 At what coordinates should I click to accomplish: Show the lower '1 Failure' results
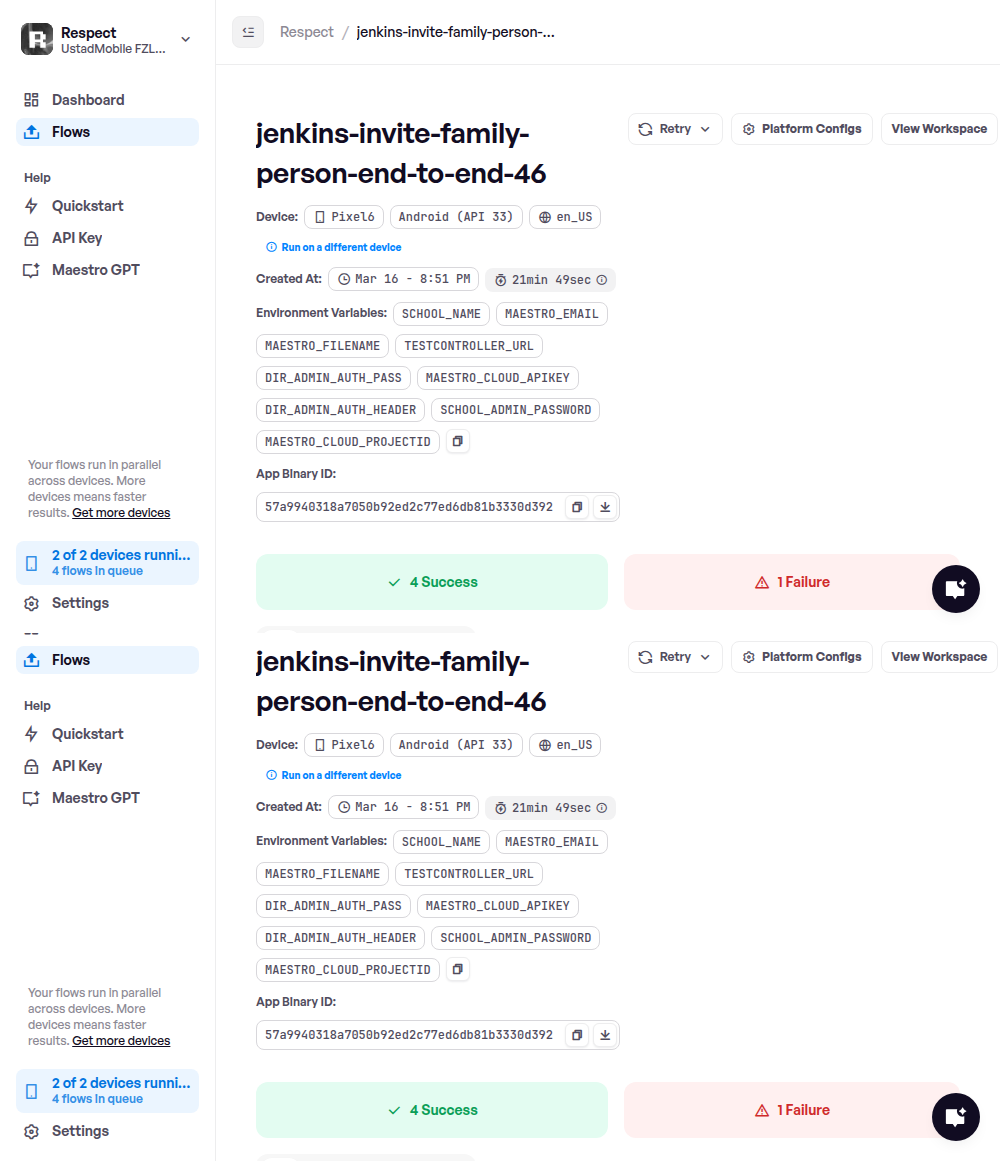coord(791,1110)
